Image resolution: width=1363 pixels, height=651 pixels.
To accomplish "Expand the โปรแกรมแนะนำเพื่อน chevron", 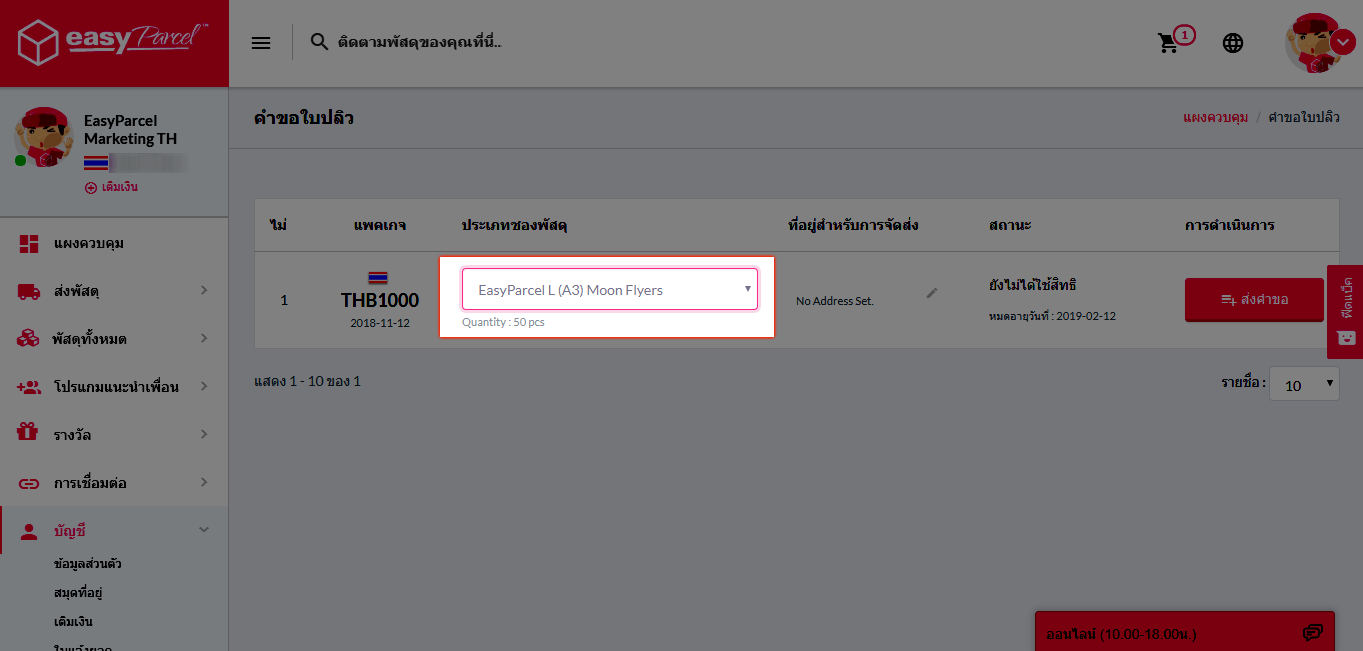I will (204, 386).
